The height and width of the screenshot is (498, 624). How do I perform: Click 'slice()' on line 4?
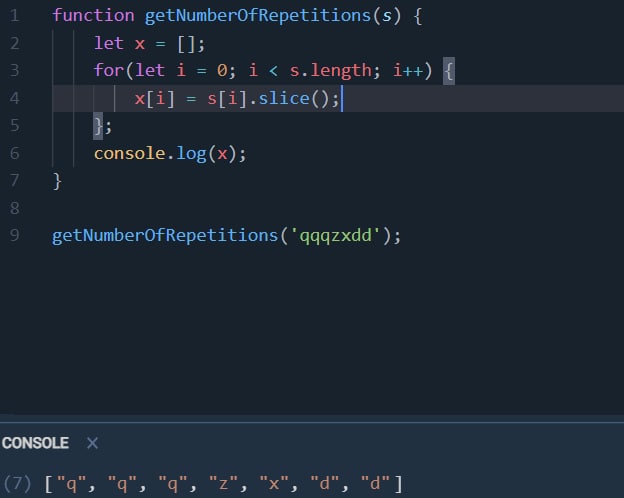tap(294, 98)
